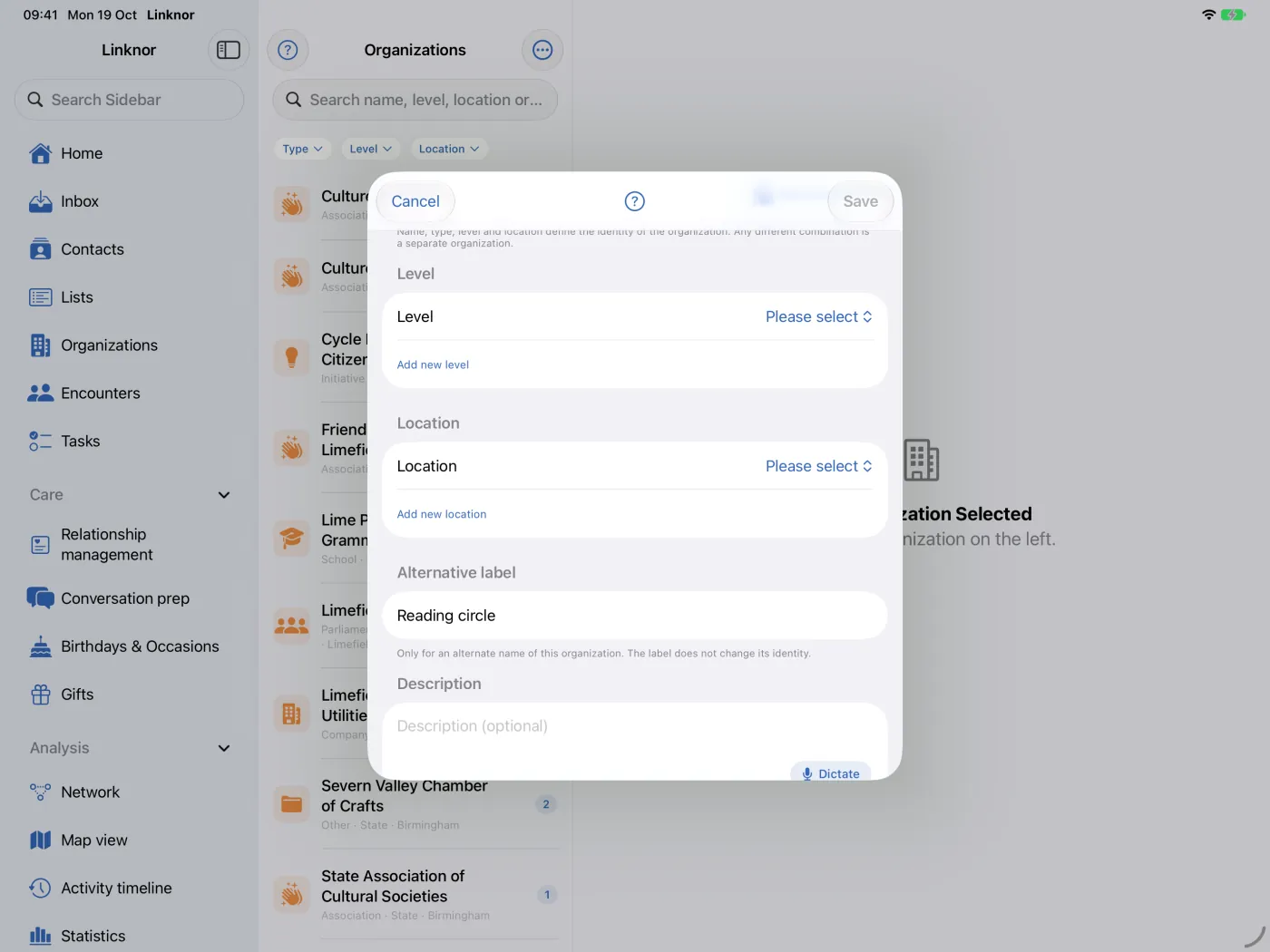Open Relationship management
The height and width of the screenshot is (952, 1270).
tap(129, 544)
